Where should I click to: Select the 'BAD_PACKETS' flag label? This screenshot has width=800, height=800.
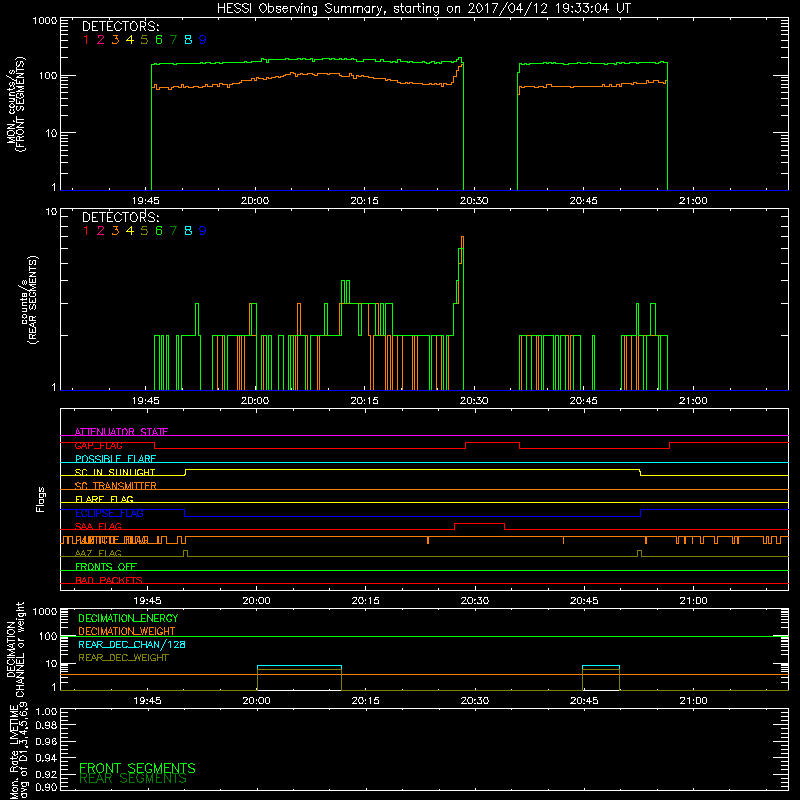109,580
